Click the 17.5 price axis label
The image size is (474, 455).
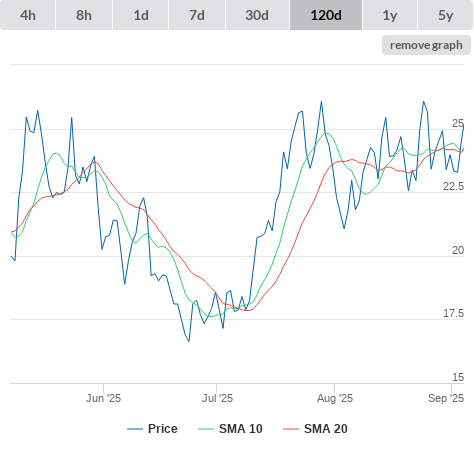[x=453, y=313]
